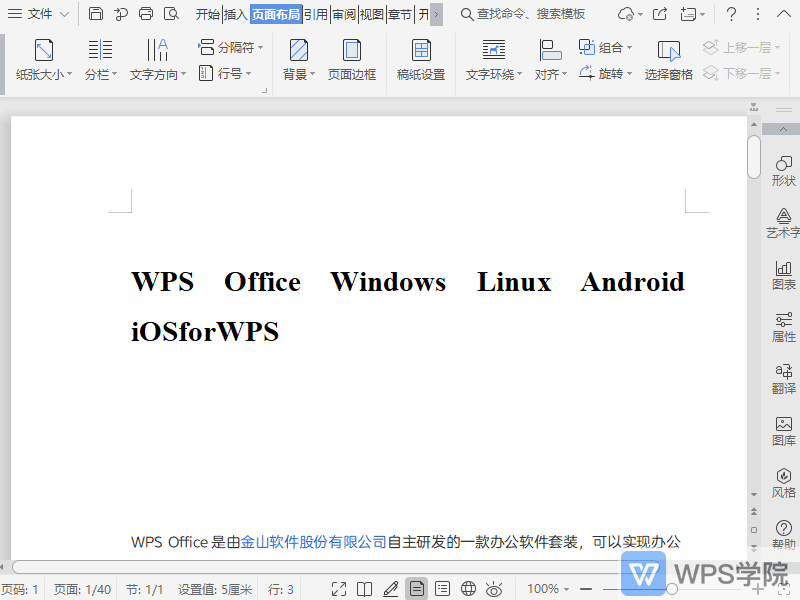Click the 页面边框 button
800x600 pixels.
(x=352, y=60)
